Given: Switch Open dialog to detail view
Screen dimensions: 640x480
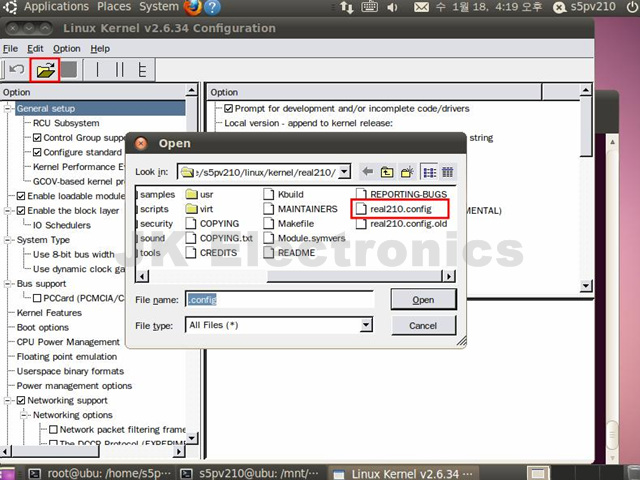Looking at the screenshot, I should pyautogui.click(x=448, y=172).
